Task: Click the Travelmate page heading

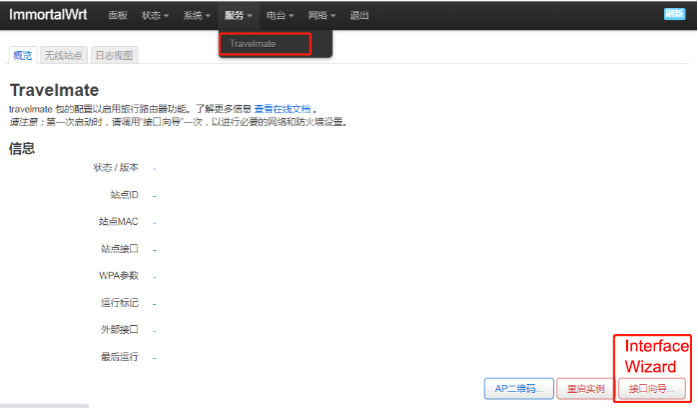Action: coord(54,90)
